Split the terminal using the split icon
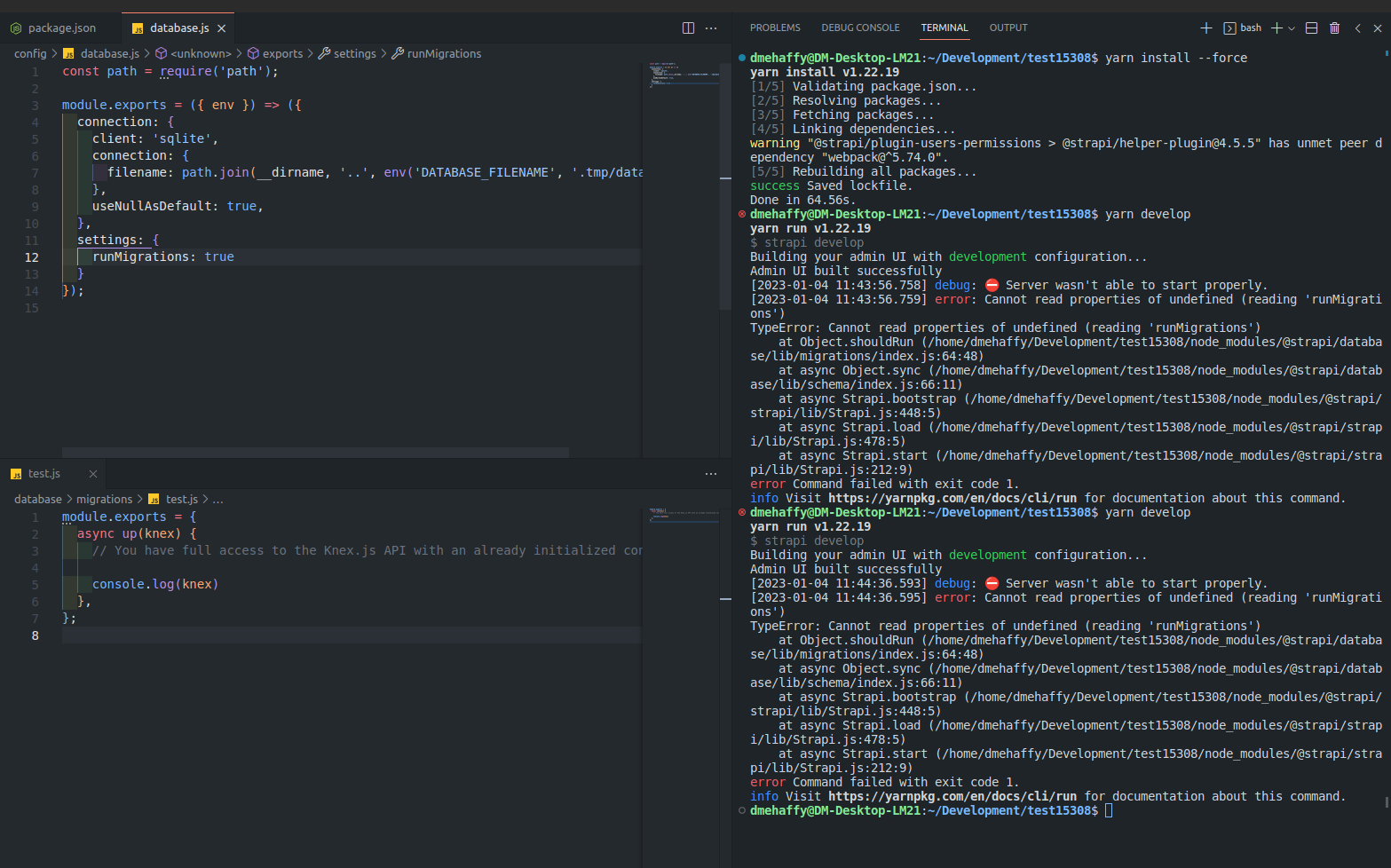The image size is (1391, 868). pos(1311,28)
